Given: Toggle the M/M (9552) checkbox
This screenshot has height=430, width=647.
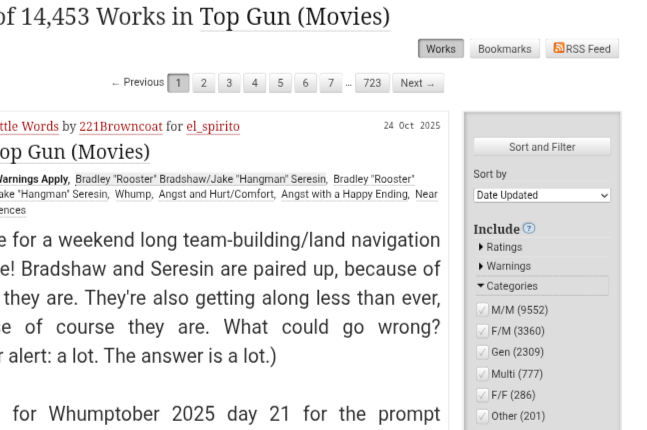Looking at the screenshot, I should 482,310.
